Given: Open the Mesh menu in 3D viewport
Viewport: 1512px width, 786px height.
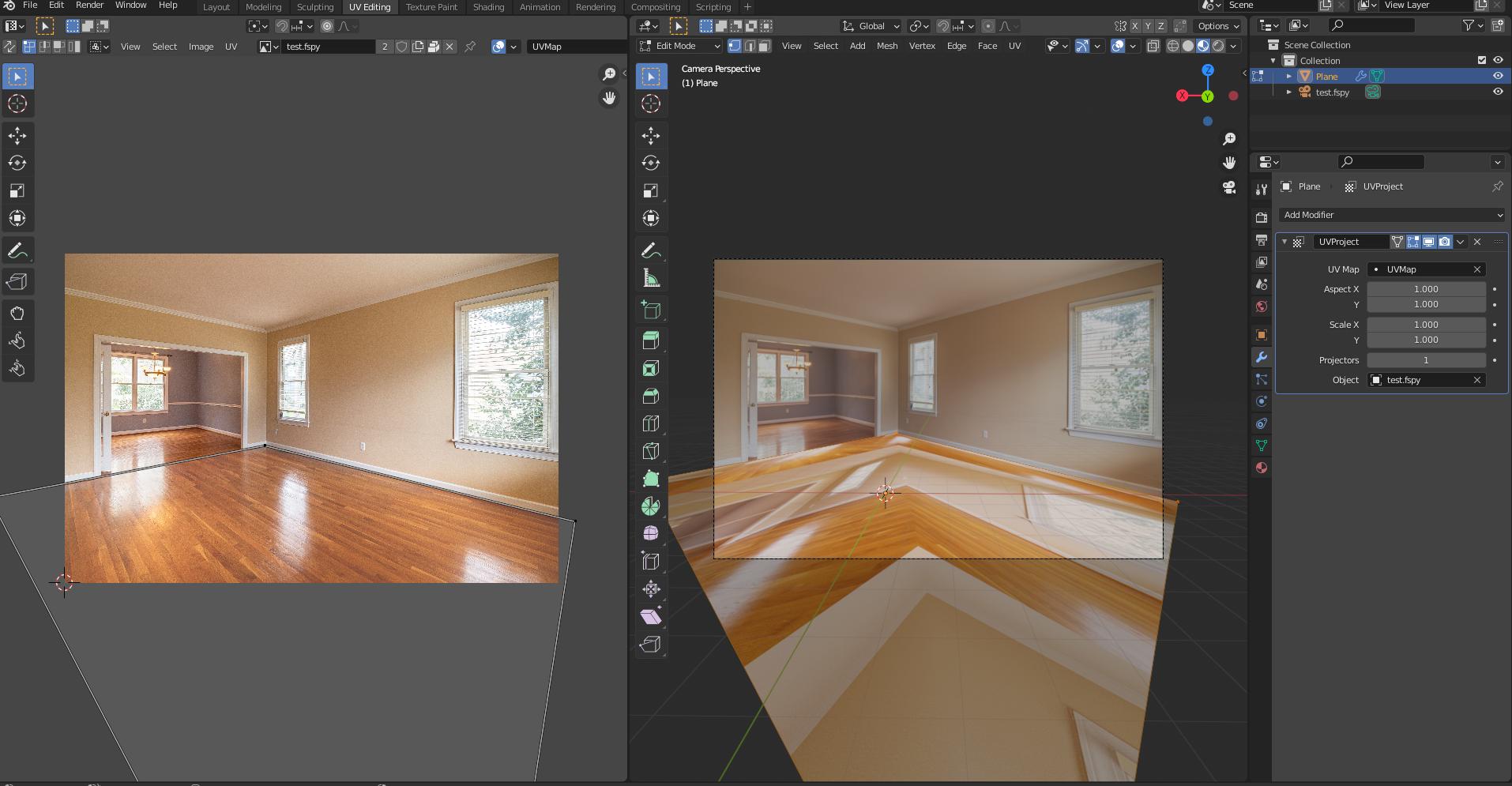Looking at the screenshot, I should click(x=887, y=46).
